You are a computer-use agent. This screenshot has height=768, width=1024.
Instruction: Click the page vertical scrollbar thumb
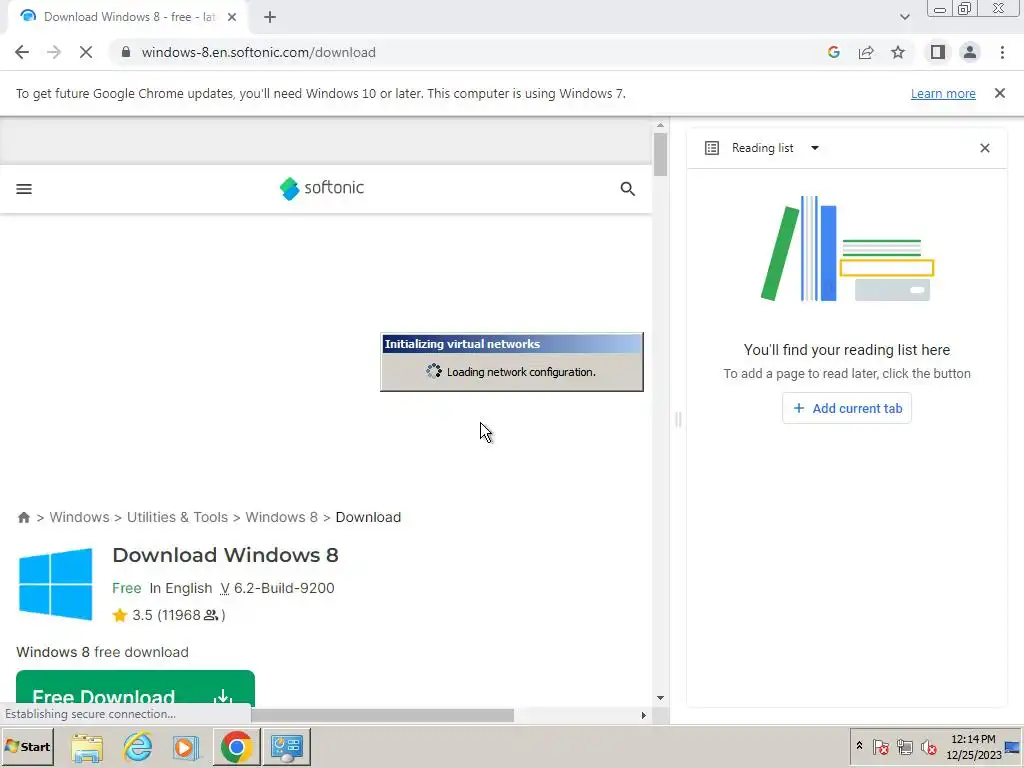pos(660,154)
